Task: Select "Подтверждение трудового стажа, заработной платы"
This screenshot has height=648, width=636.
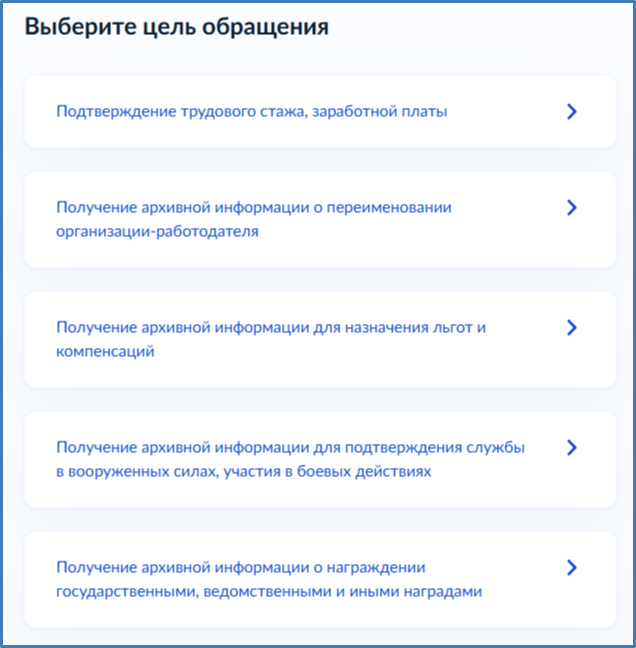Action: coord(251,111)
